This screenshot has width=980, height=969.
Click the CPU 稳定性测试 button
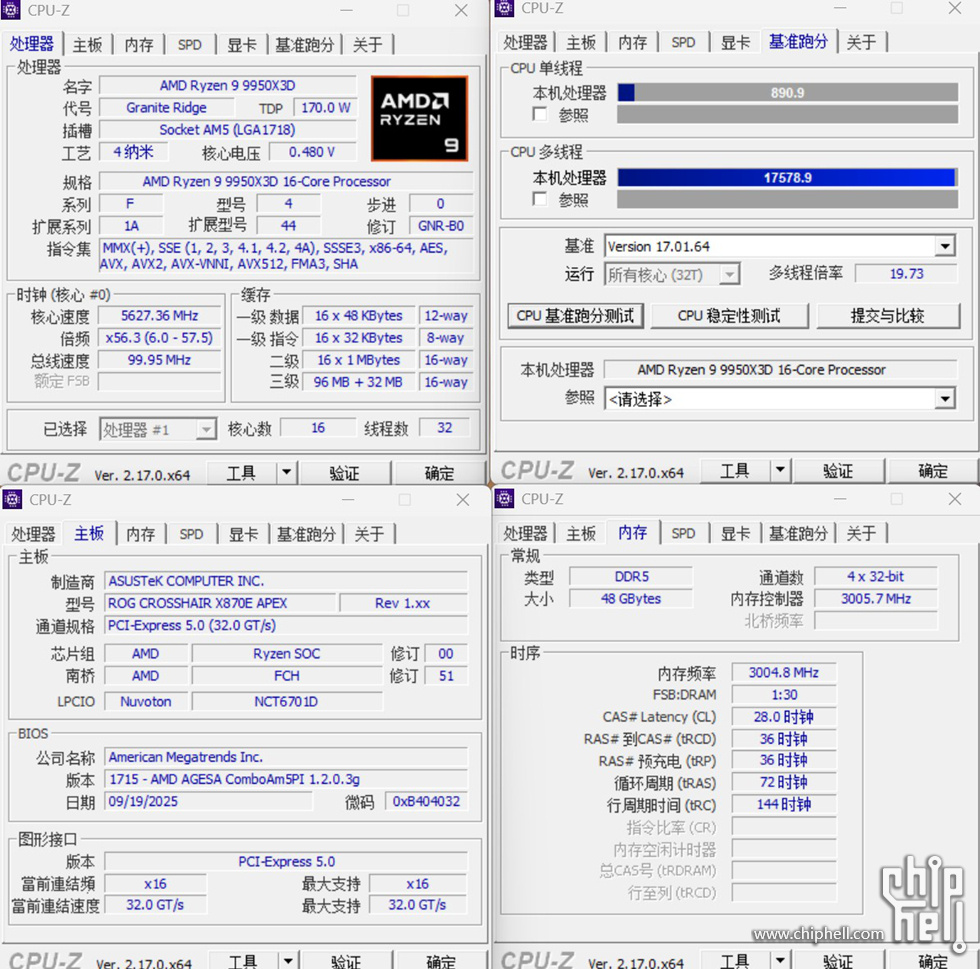click(x=729, y=316)
